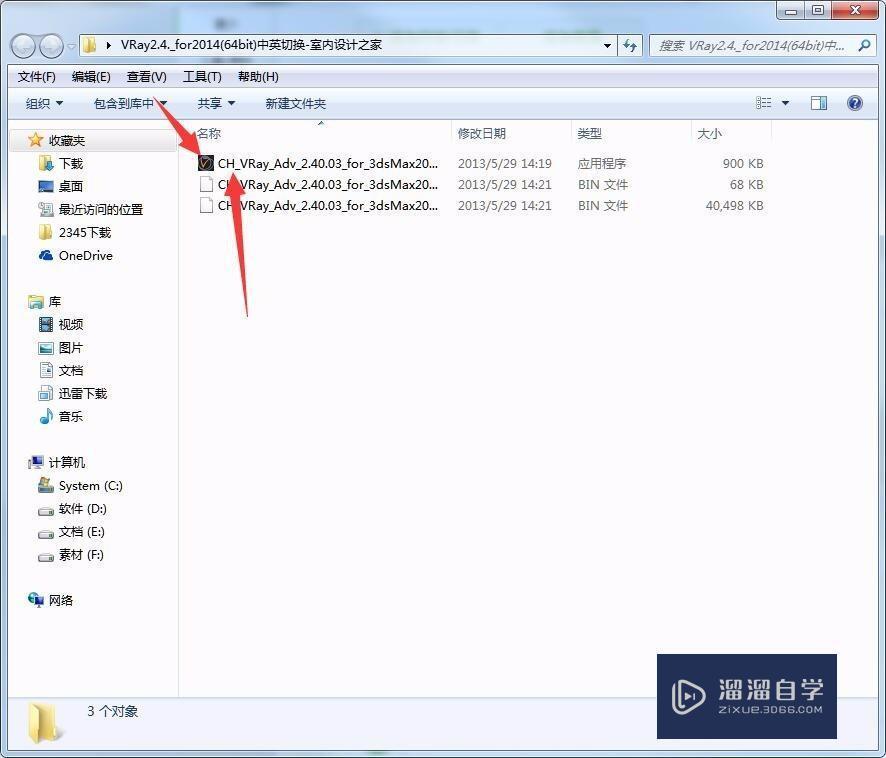
Task: Maximize the Explorer window
Action: tap(818, 11)
